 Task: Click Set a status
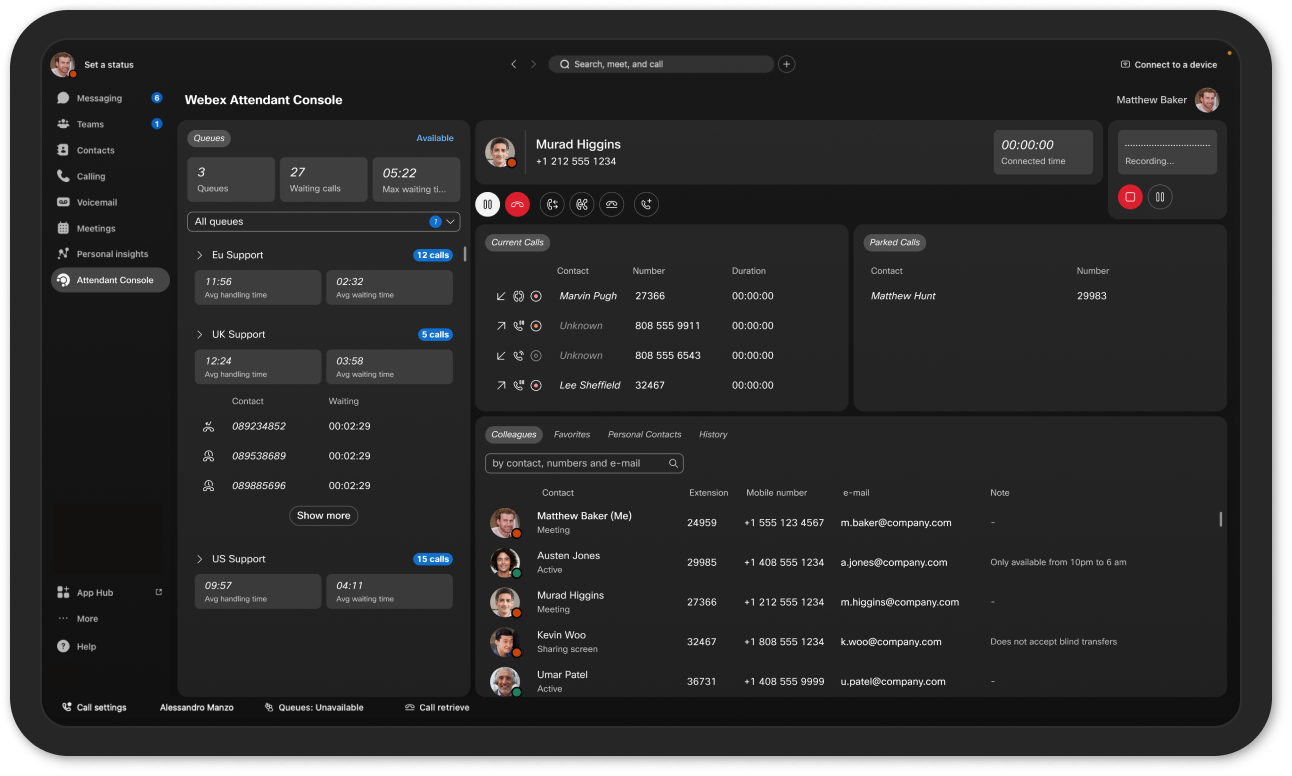coord(109,65)
